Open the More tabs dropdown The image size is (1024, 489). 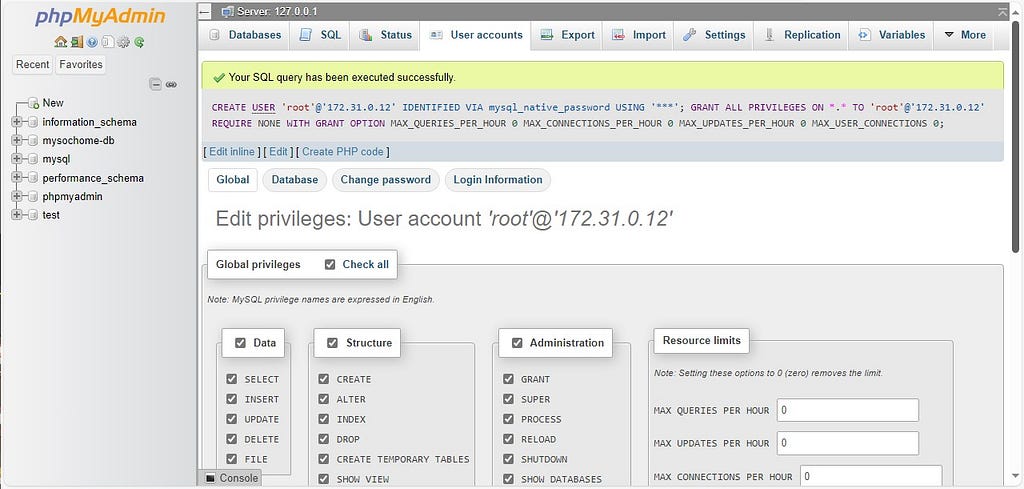[965, 35]
